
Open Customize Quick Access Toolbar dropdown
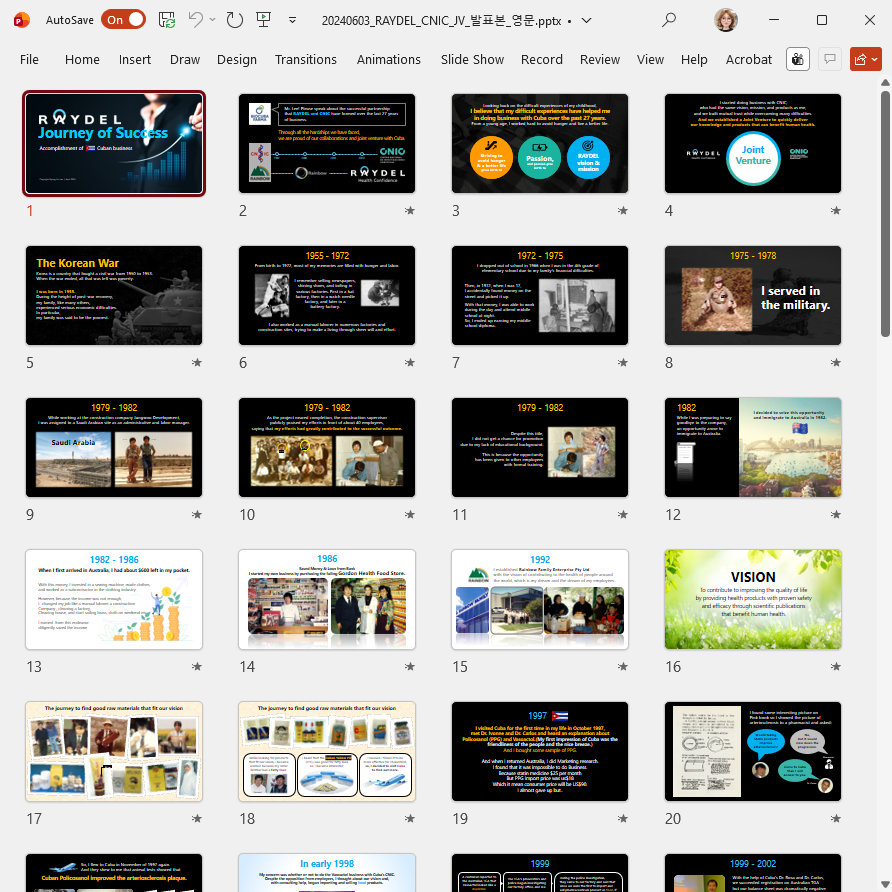pos(292,20)
